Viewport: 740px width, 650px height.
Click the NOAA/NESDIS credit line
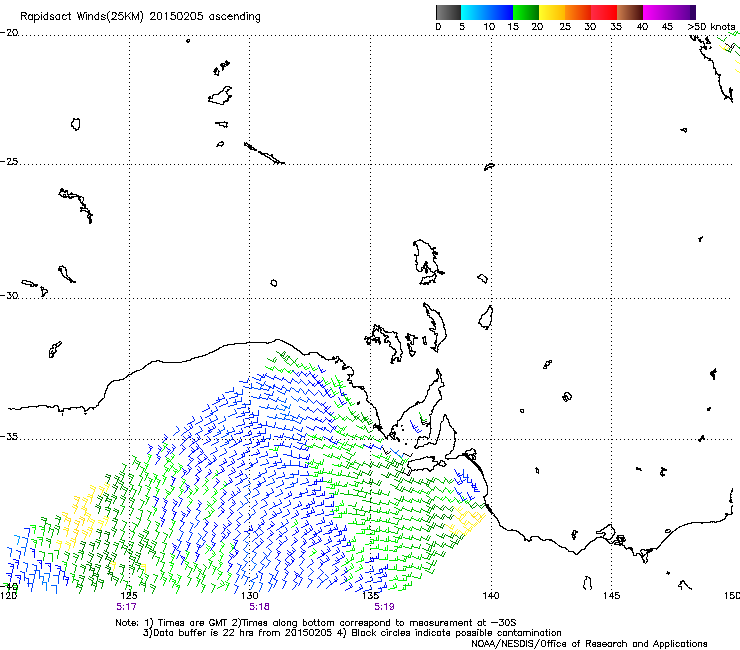point(589,644)
